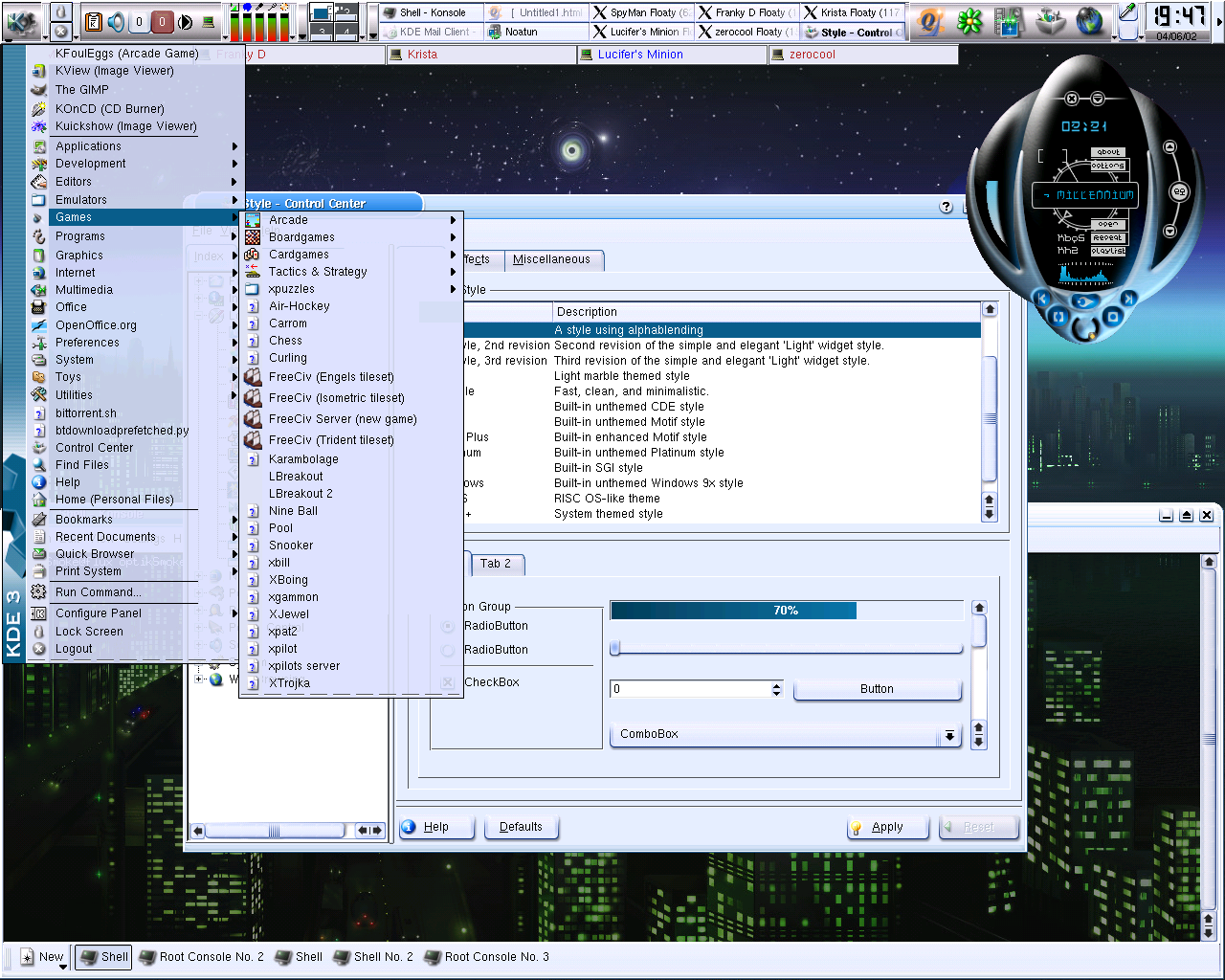The width and height of the screenshot is (1225, 980).
Task: Open the speaker volume tray icon
Action: pyautogui.click(x=116, y=21)
